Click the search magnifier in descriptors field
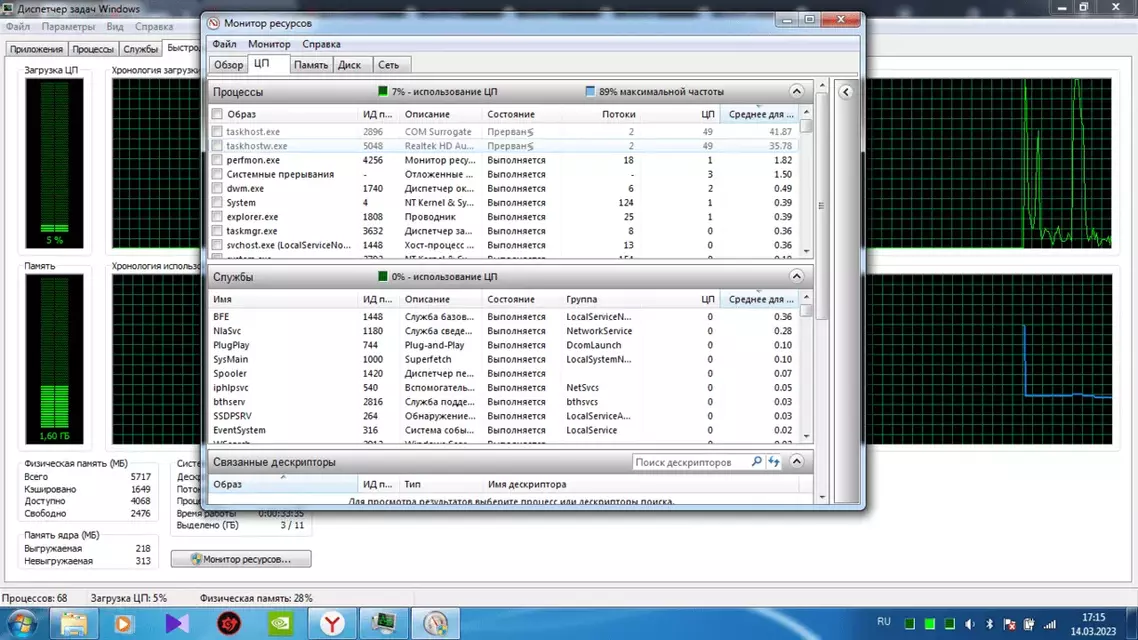Image resolution: width=1138 pixels, height=640 pixels. 756,461
